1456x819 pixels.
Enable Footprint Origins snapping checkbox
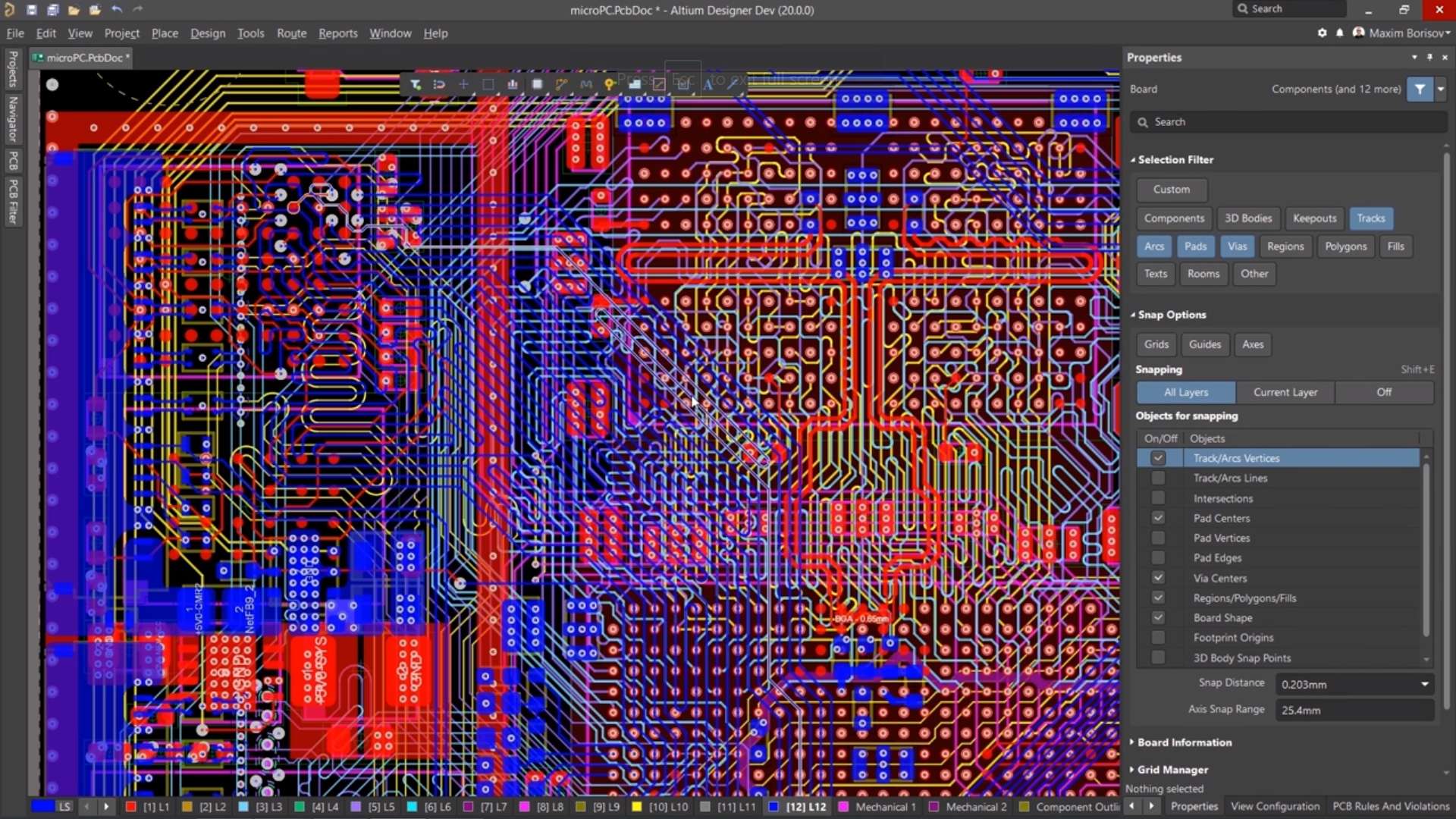pyautogui.click(x=1158, y=638)
